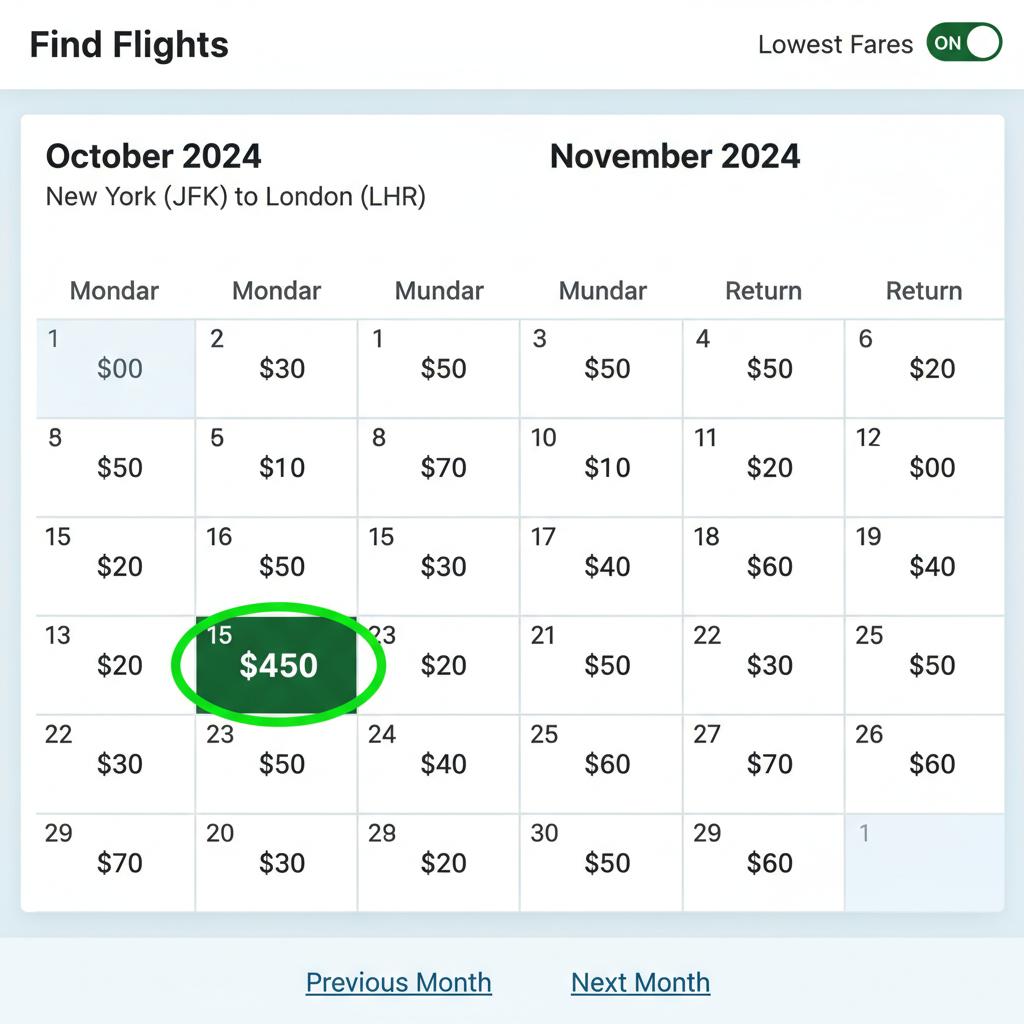Pick date 27 priced at $70
This screenshot has height=1024, width=1024.
[763, 764]
